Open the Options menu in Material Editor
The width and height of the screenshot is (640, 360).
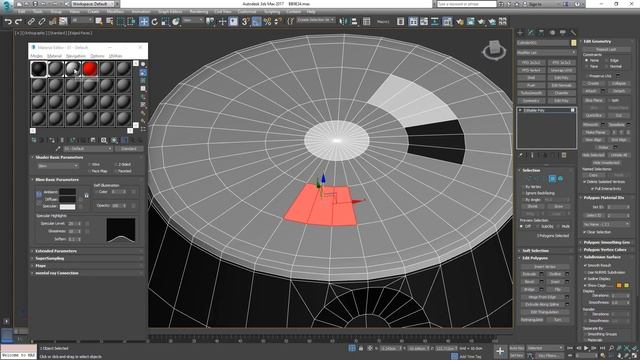click(97, 56)
